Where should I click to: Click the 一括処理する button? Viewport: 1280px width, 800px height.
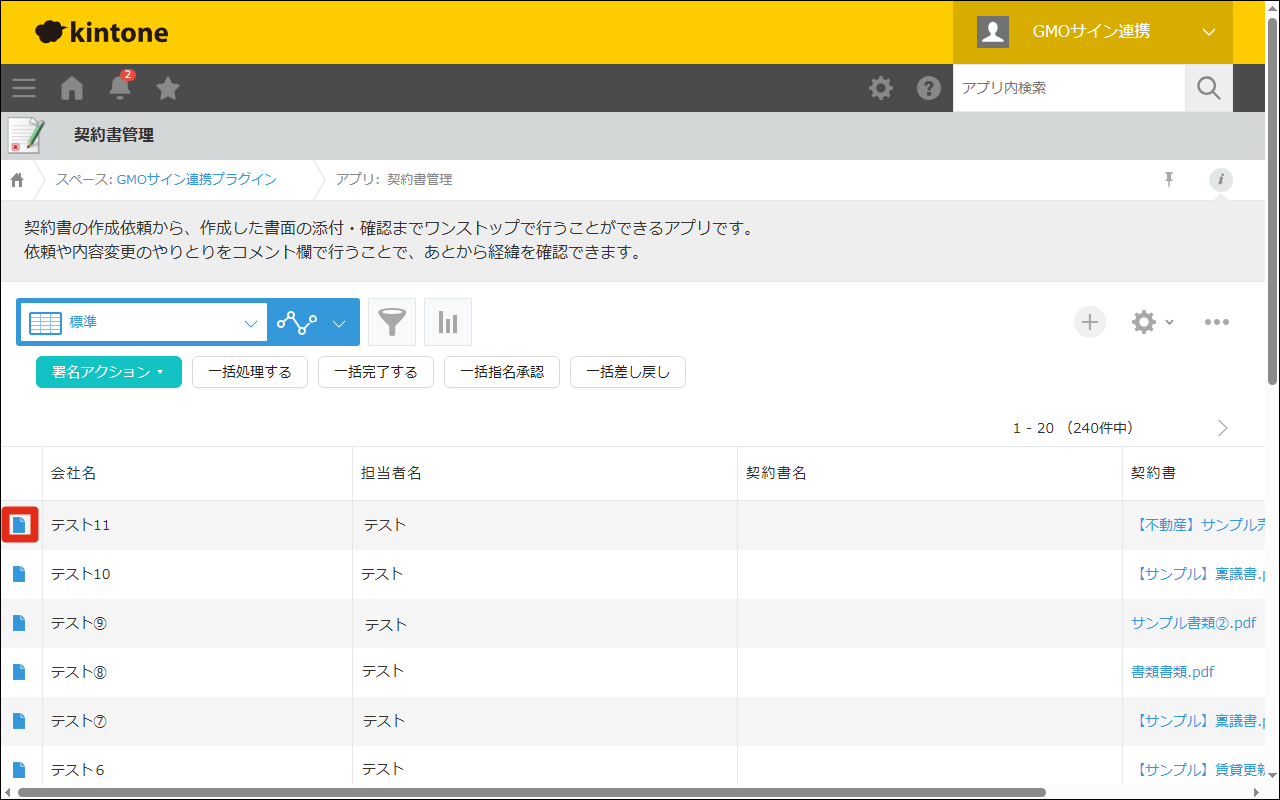coord(250,372)
